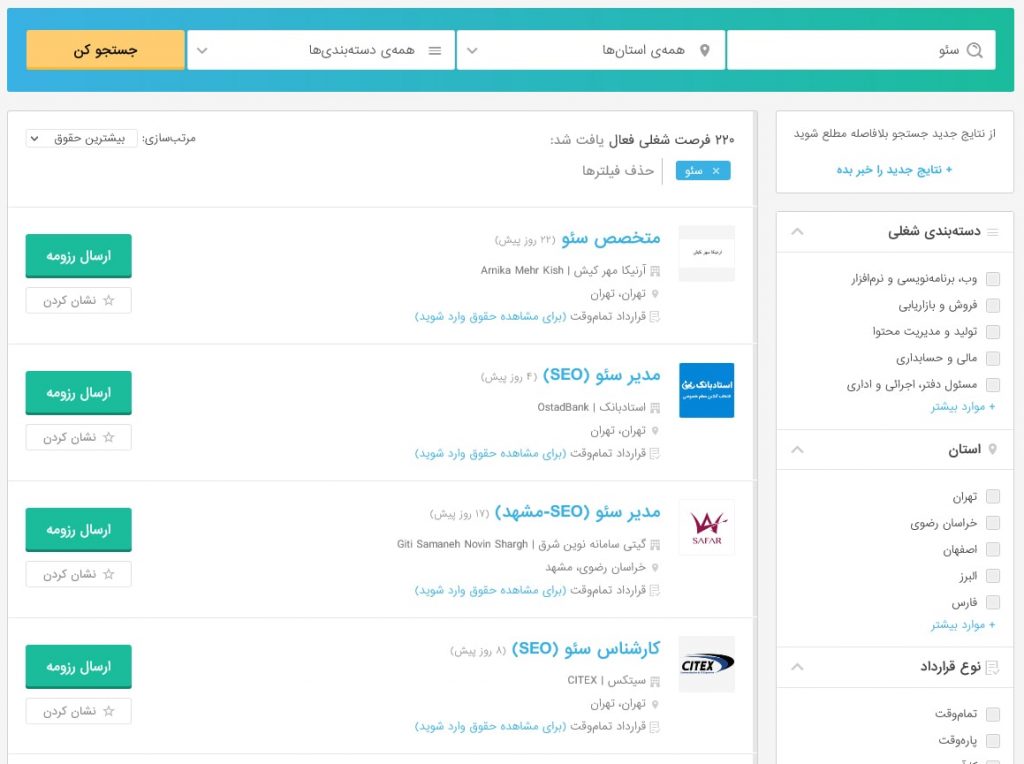Open the همه‌ی دسته‌بندی‌ها category dropdown

point(320,50)
